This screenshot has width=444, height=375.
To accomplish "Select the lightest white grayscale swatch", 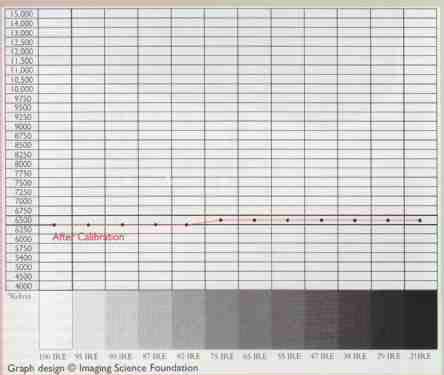I will [x=56, y=319].
